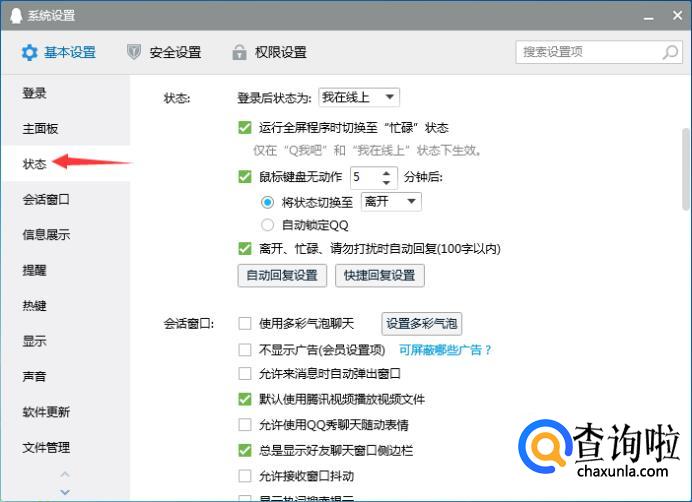Click the 快捷回复设置 button
692x502 pixels.
point(380,276)
